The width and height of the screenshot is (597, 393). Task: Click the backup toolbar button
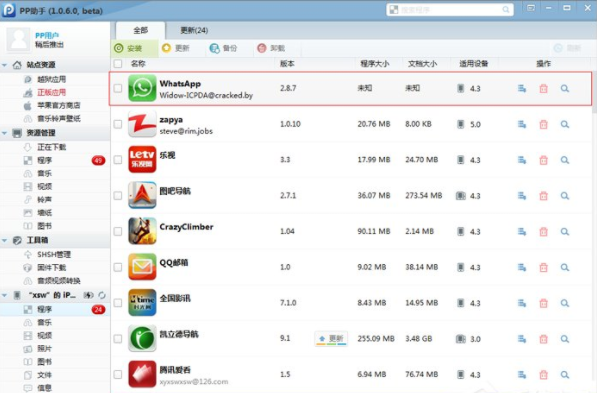click(x=223, y=48)
